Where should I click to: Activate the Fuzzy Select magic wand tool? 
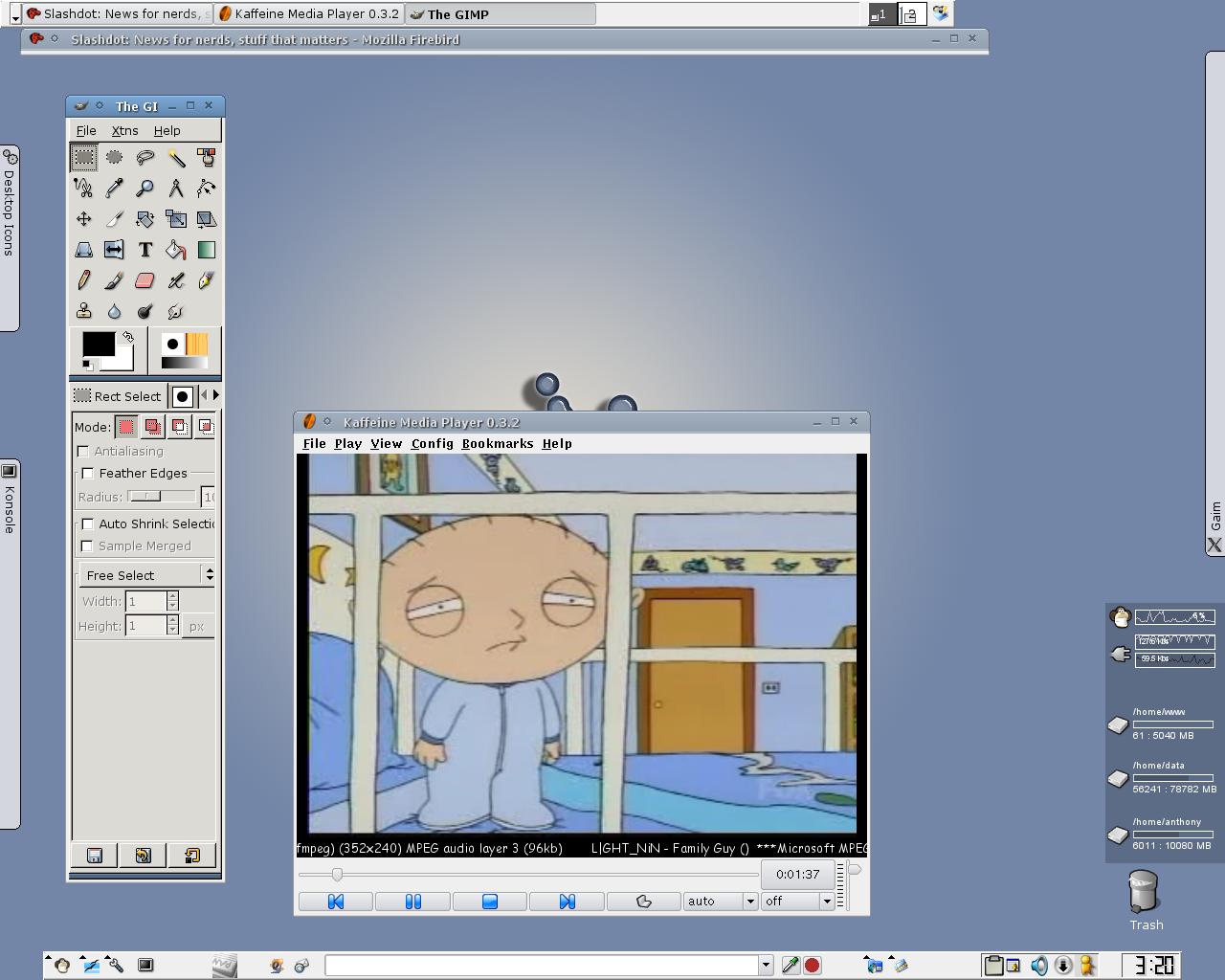pyautogui.click(x=176, y=157)
